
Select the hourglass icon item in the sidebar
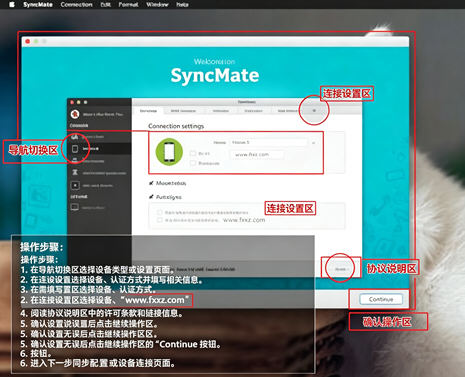coord(99,173)
